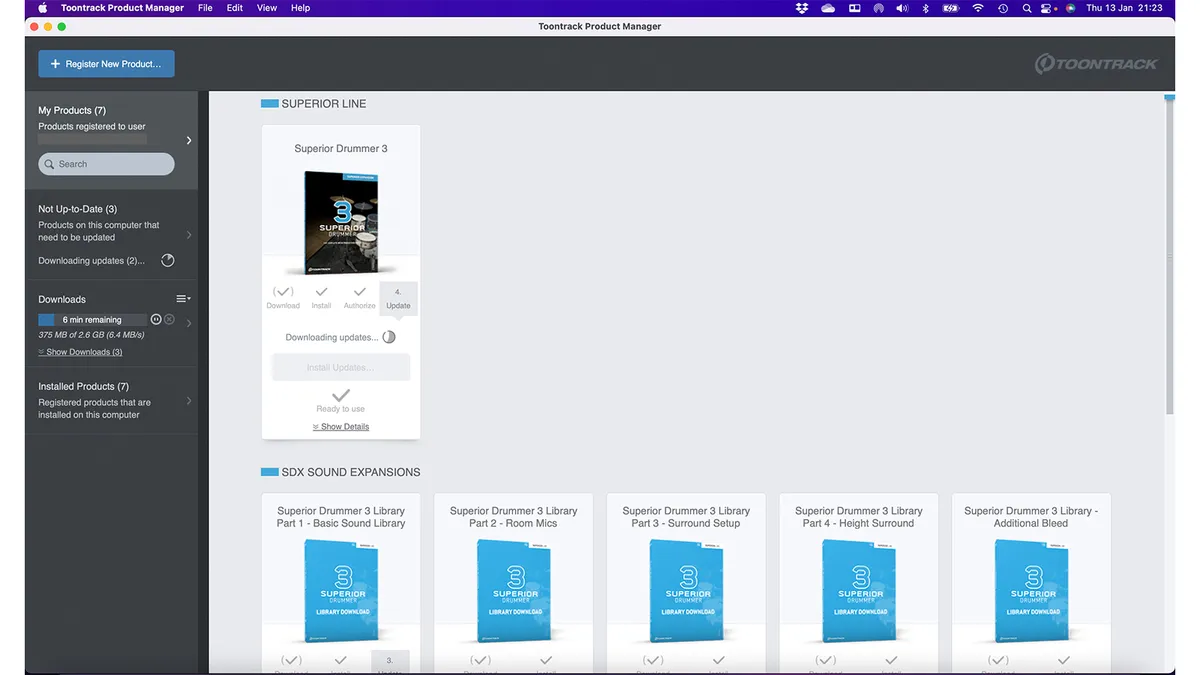This screenshot has height=675, width=1200.
Task: Click the cloud sync menu bar icon
Action: click(828, 8)
